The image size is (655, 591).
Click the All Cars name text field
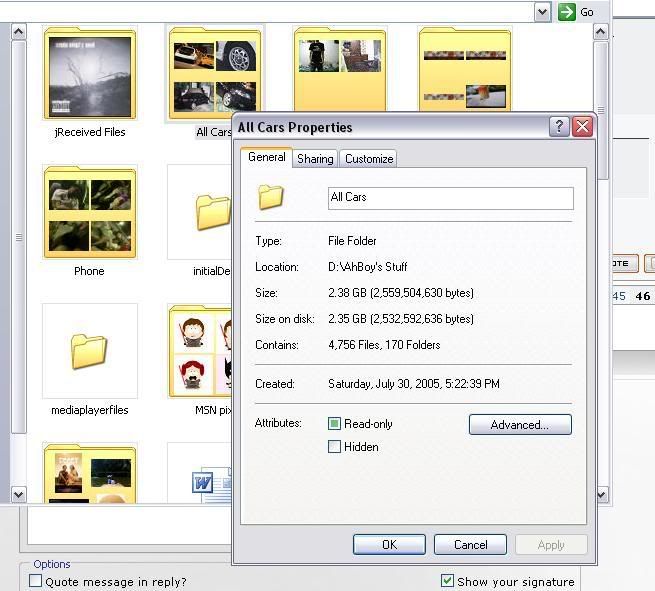450,197
